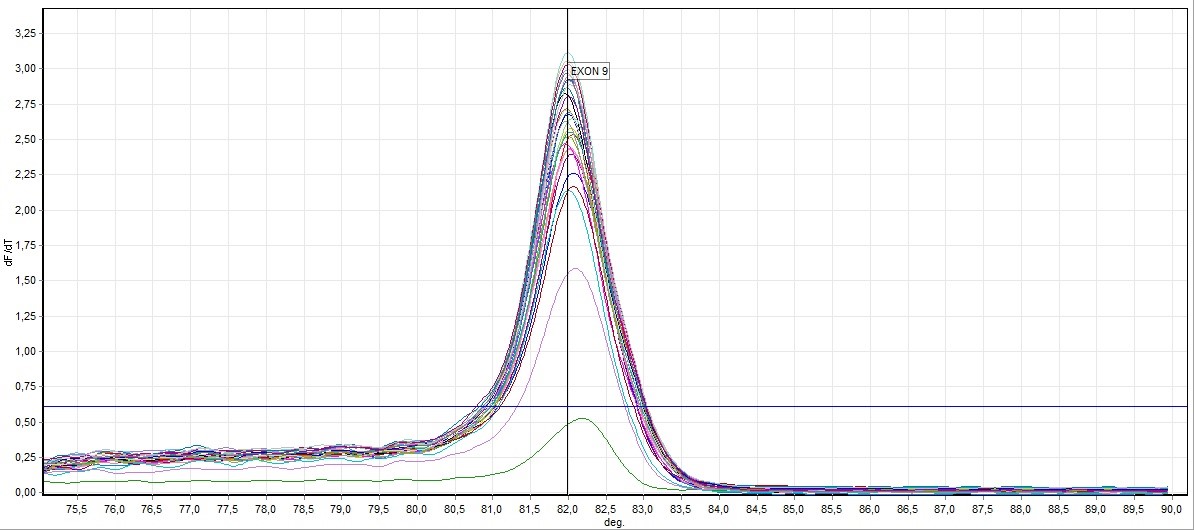Click the 82,0 x-axis tick label
1194x530 pixels.
[568, 509]
